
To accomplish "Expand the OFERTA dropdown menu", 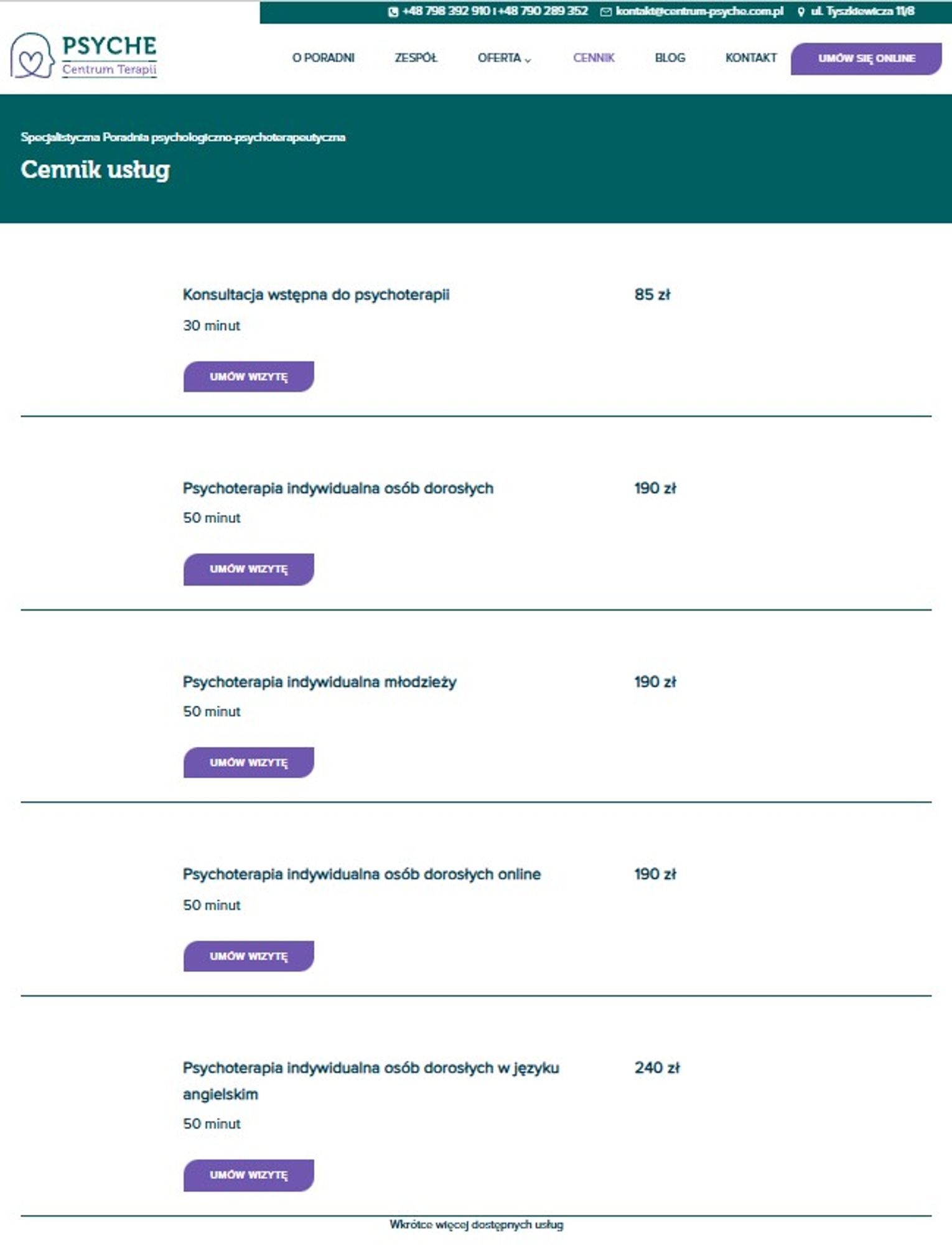I will pyautogui.click(x=504, y=58).
